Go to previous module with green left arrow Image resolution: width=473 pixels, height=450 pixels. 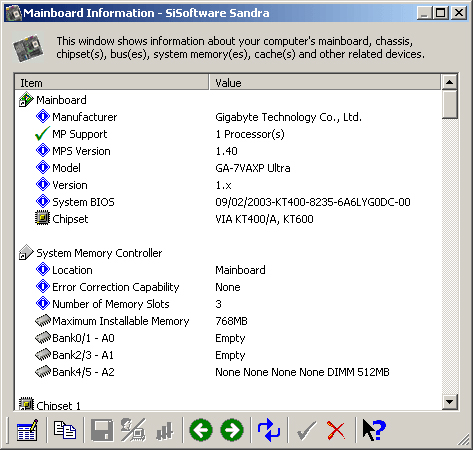coord(201,430)
